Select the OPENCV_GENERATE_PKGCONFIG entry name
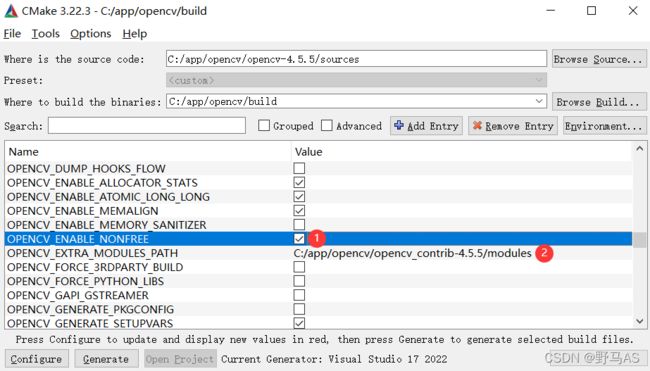 tap(90, 309)
